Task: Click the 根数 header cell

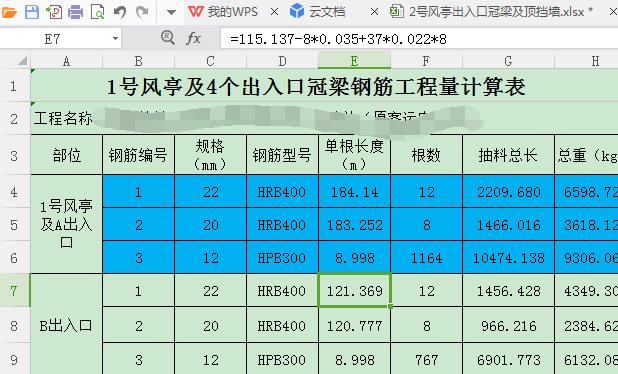Action: point(426,155)
